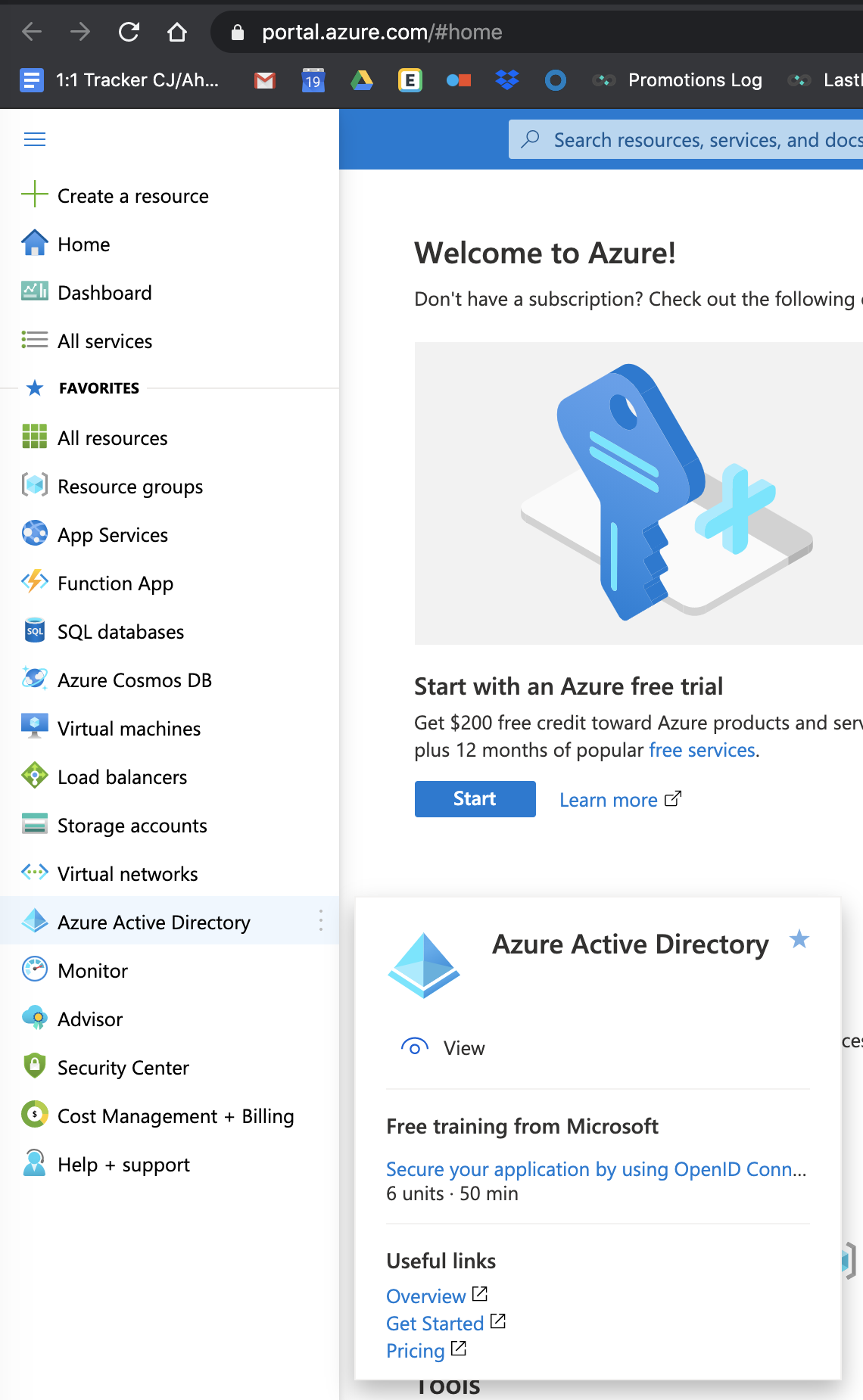
Task: Open the Learn more link
Action: pyautogui.click(x=620, y=800)
